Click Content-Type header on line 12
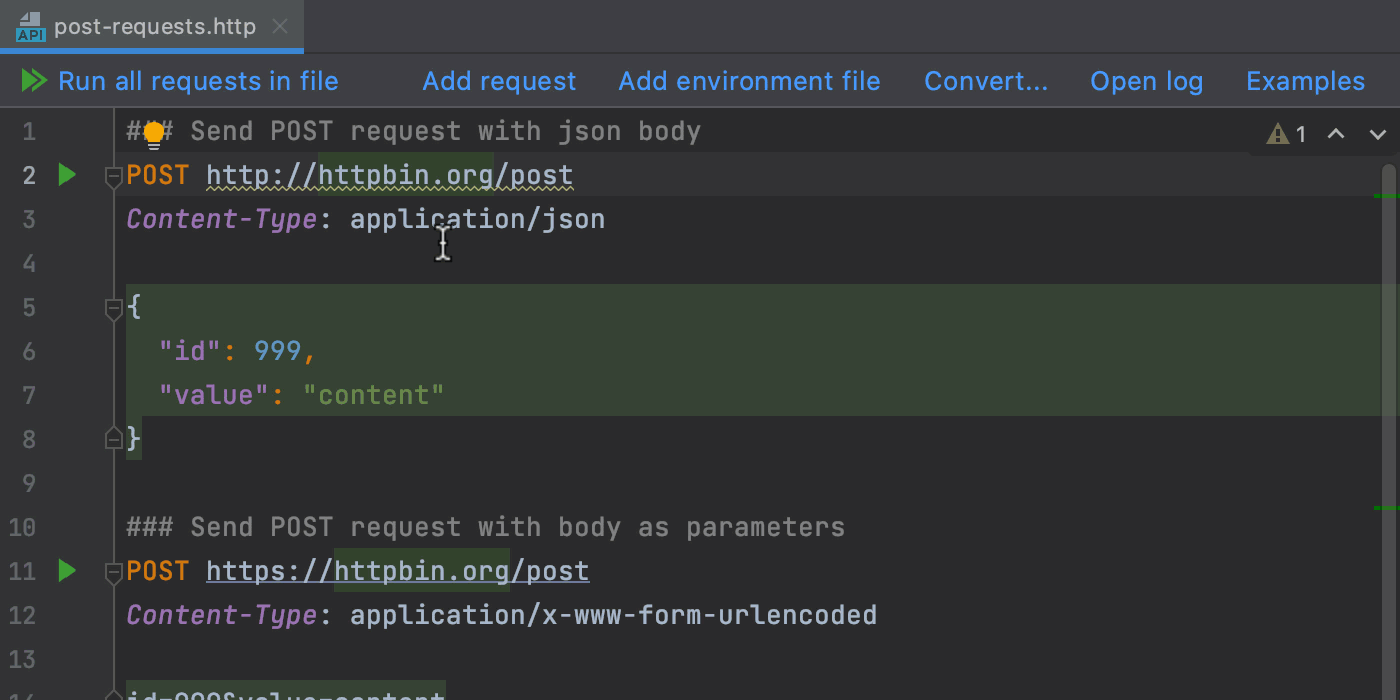The height and width of the screenshot is (700, 1400). coord(222,615)
